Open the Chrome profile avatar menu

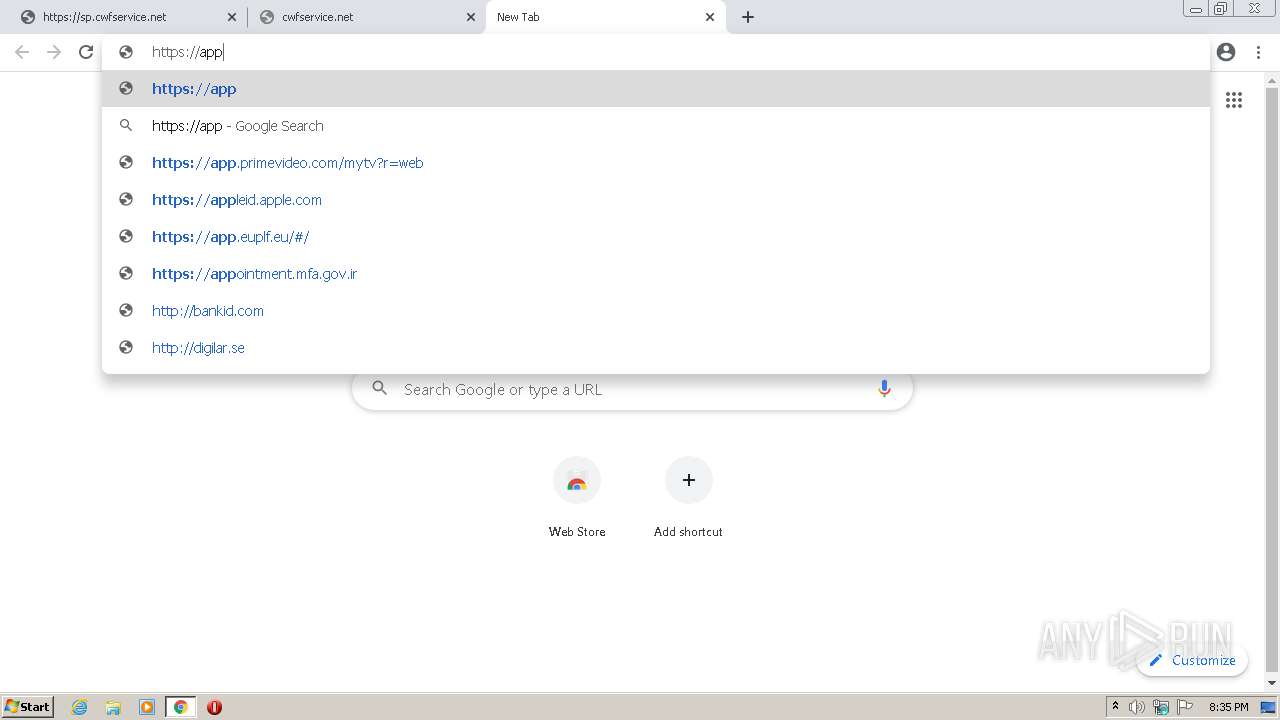[x=1226, y=52]
